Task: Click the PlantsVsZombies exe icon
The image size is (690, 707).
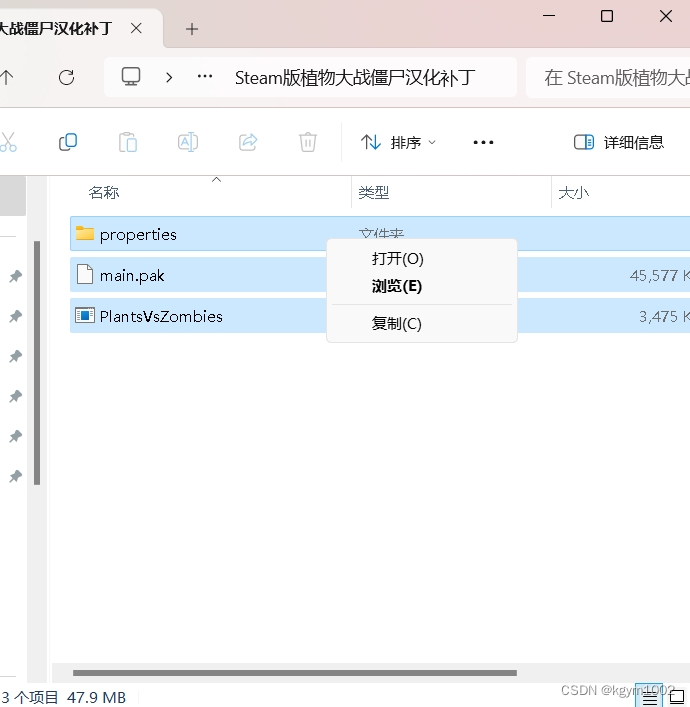Action: [x=85, y=315]
